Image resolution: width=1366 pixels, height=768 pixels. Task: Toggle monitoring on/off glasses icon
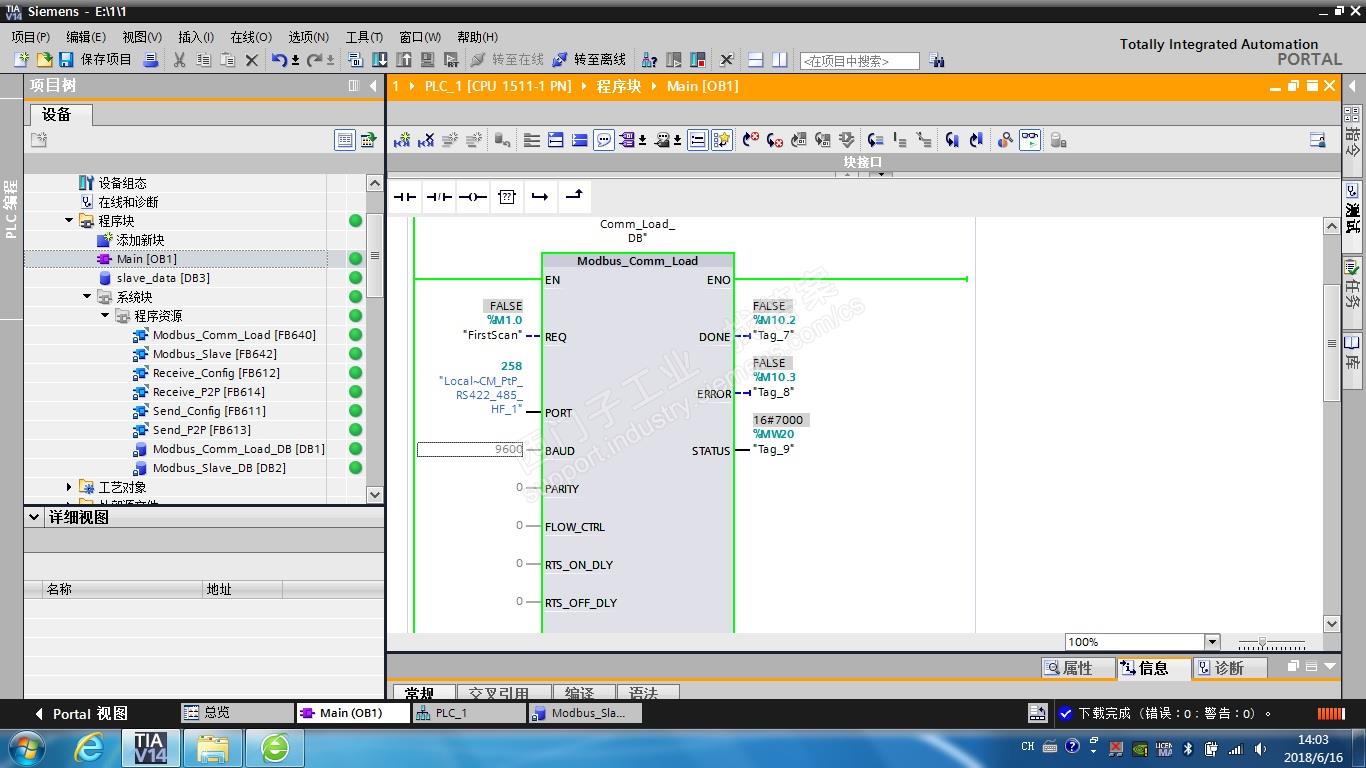[1030, 140]
